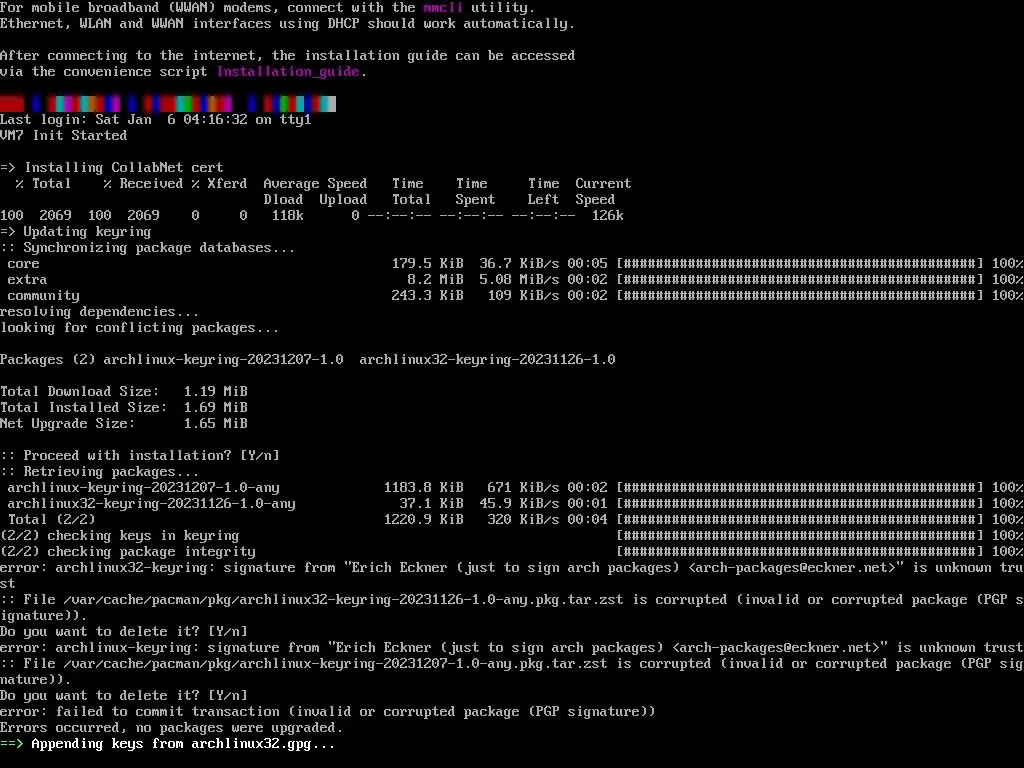This screenshot has width=1024, height=768.
Task: Click ':: Synchronizing package databases...' line
Action: pyautogui.click(x=148, y=248)
